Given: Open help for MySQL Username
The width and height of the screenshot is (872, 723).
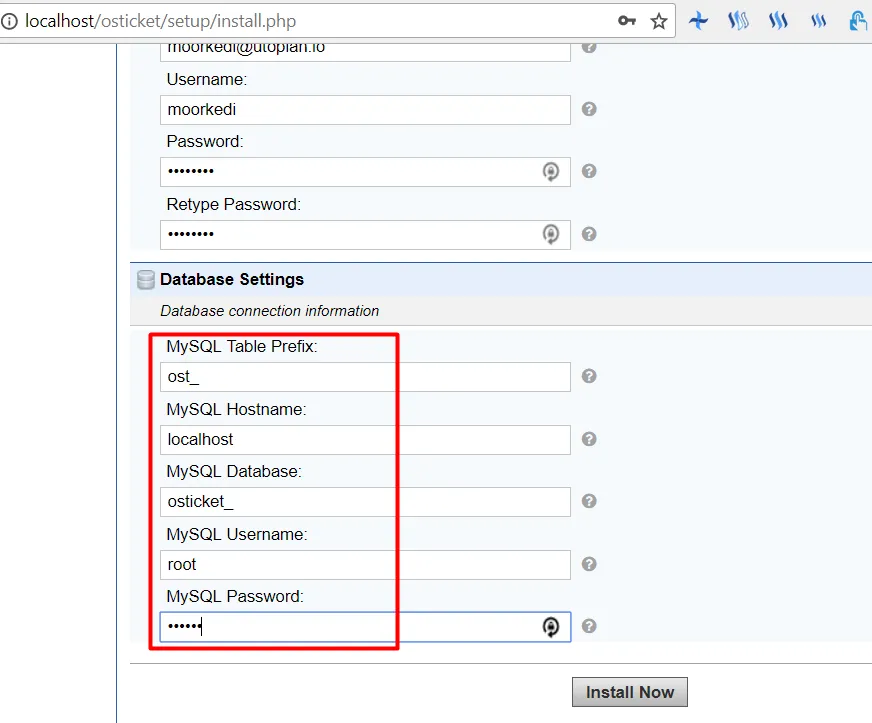Looking at the screenshot, I should click(589, 564).
